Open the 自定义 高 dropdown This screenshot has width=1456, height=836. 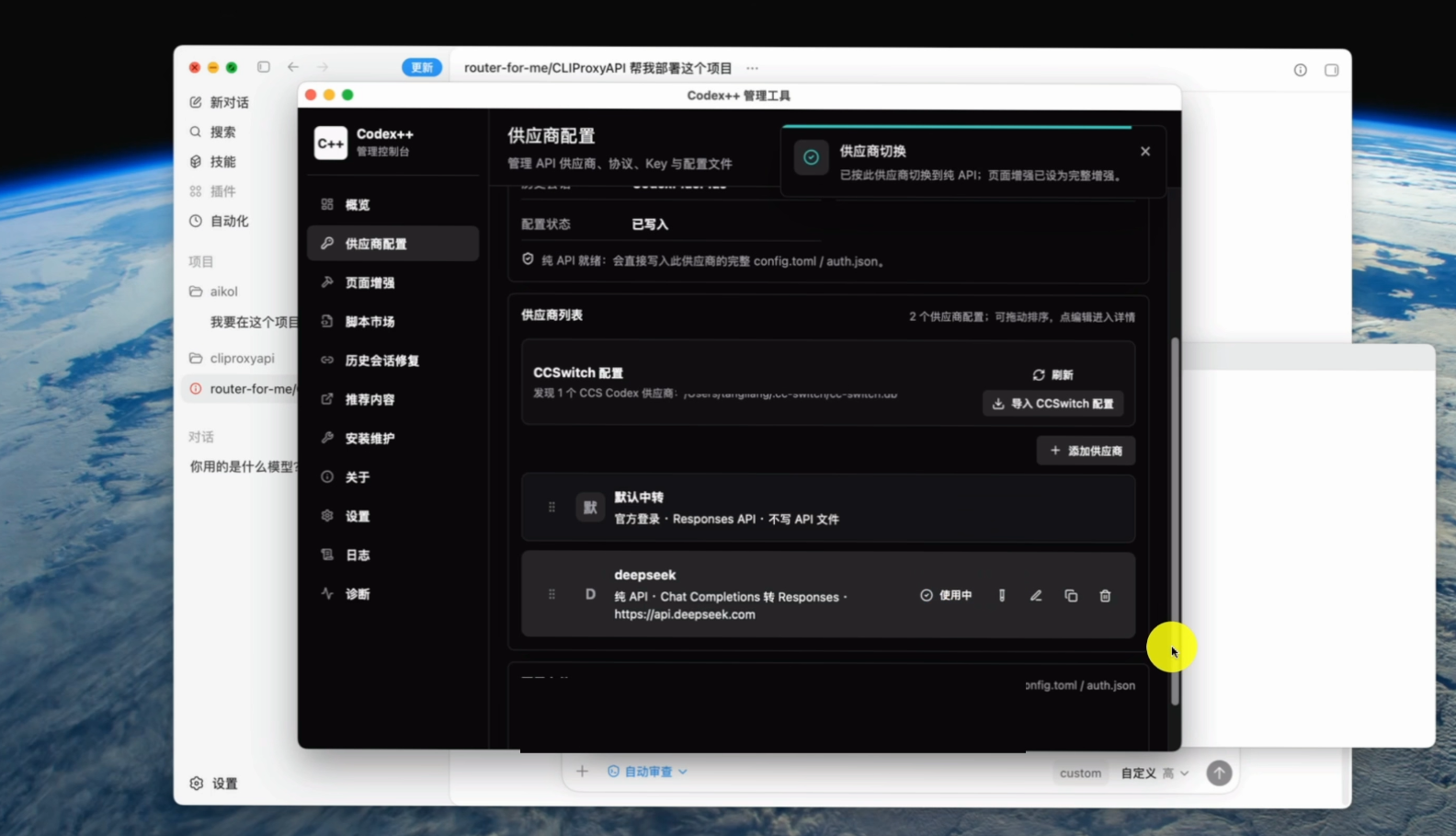[1155, 773]
